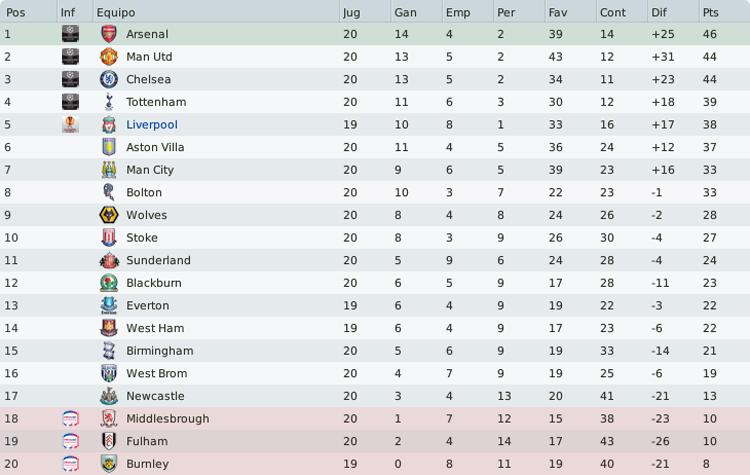Click Fulham's relegation zone icon
Image resolution: width=750 pixels, height=475 pixels.
pos(70,441)
